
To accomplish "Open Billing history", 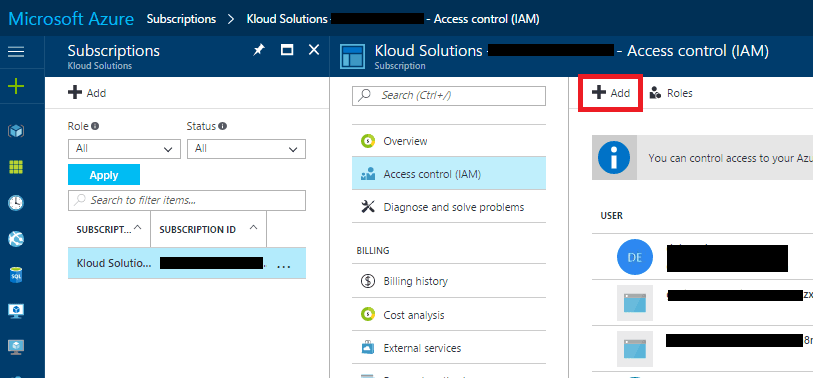I will click(x=449, y=281).
